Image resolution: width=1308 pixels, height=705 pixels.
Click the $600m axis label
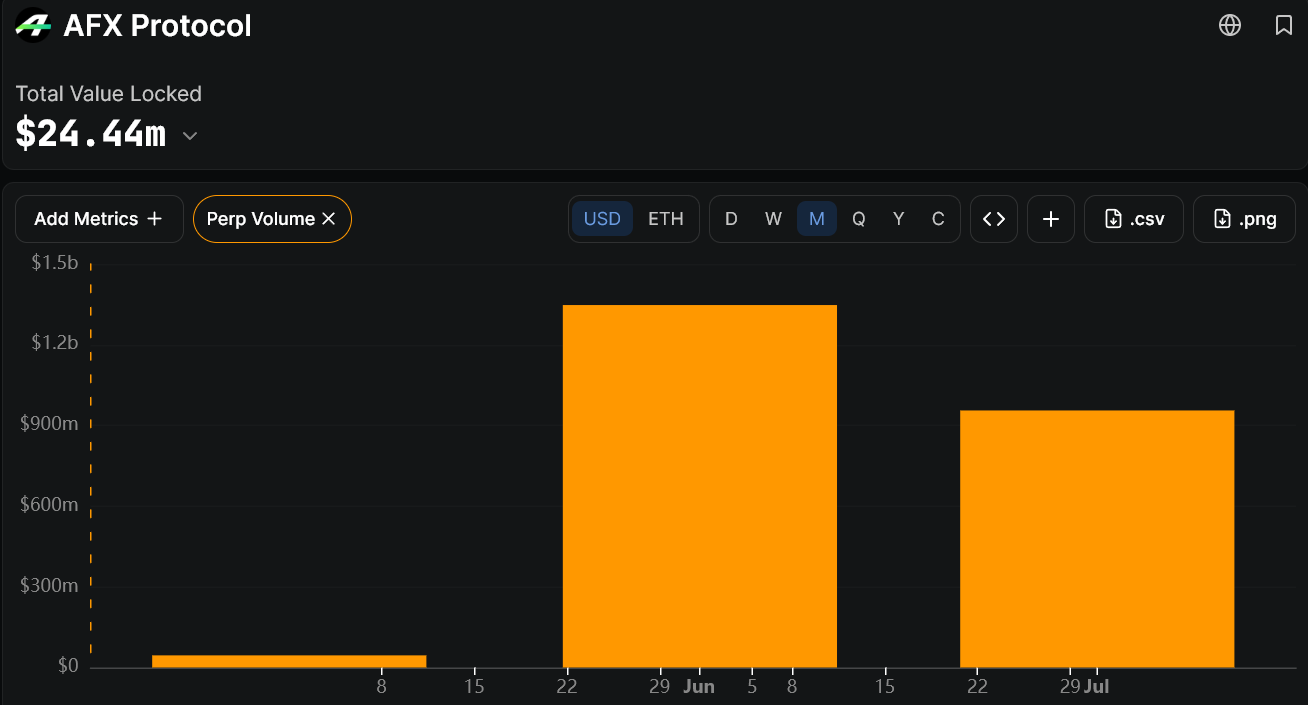coord(49,505)
